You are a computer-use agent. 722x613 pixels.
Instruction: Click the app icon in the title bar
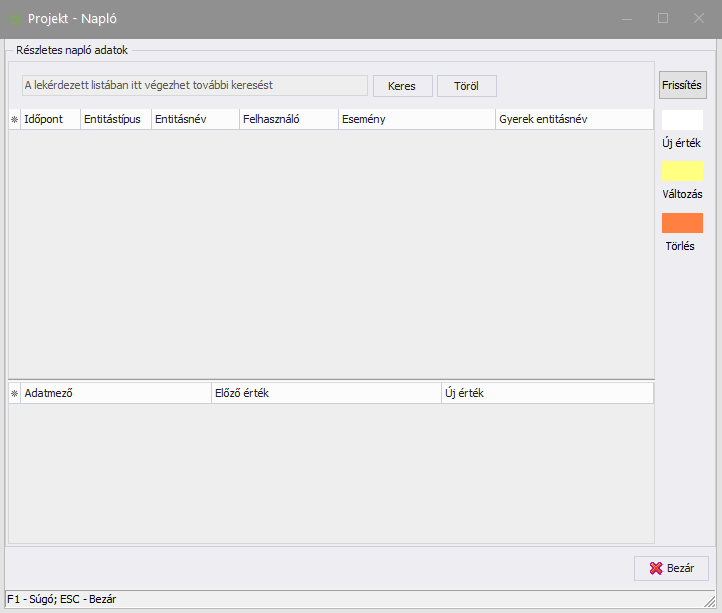point(15,19)
